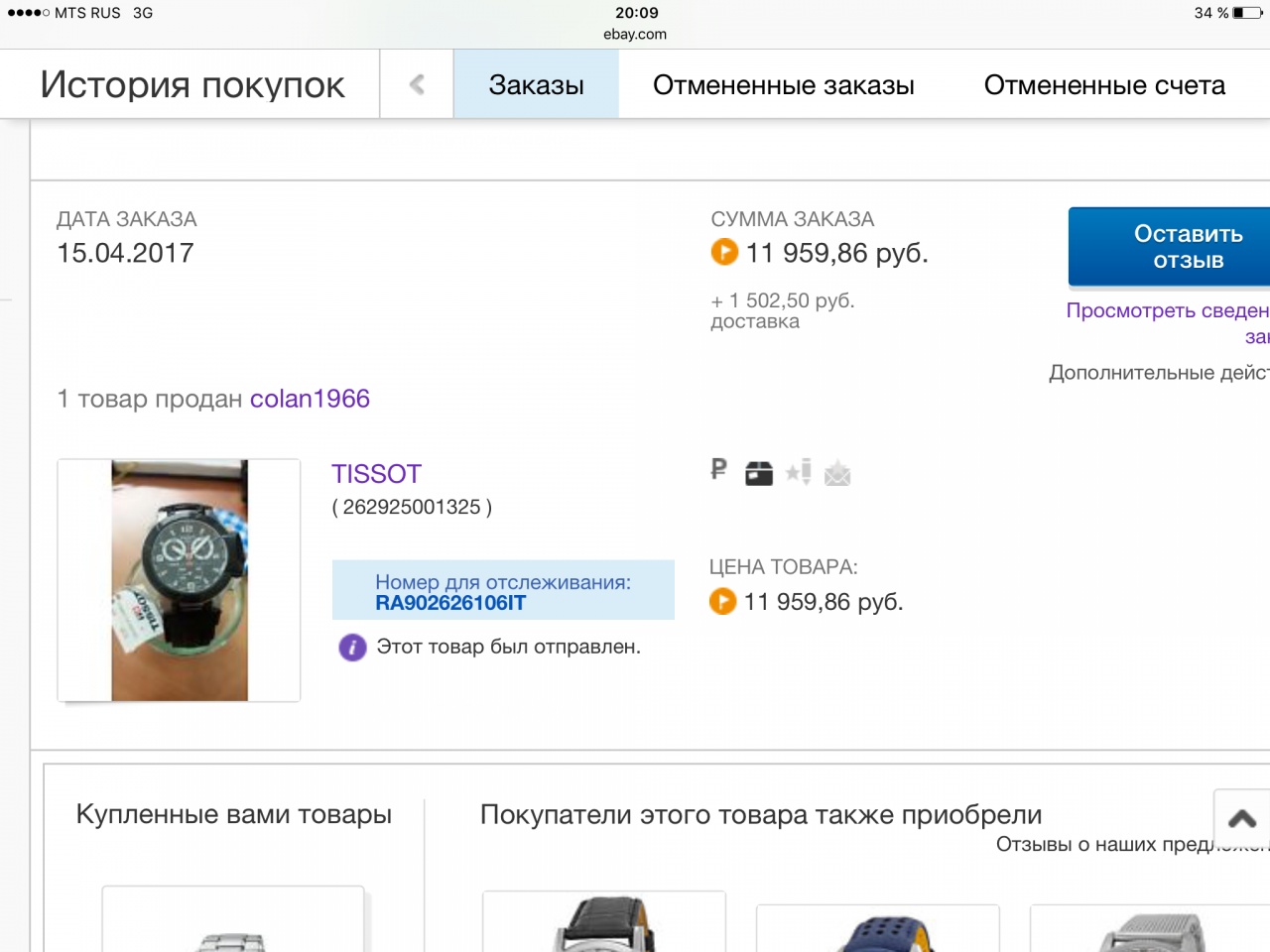Open the TISSOT item title link
Image resolution: width=1270 pixels, height=952 pixels.
click(376, 474)
